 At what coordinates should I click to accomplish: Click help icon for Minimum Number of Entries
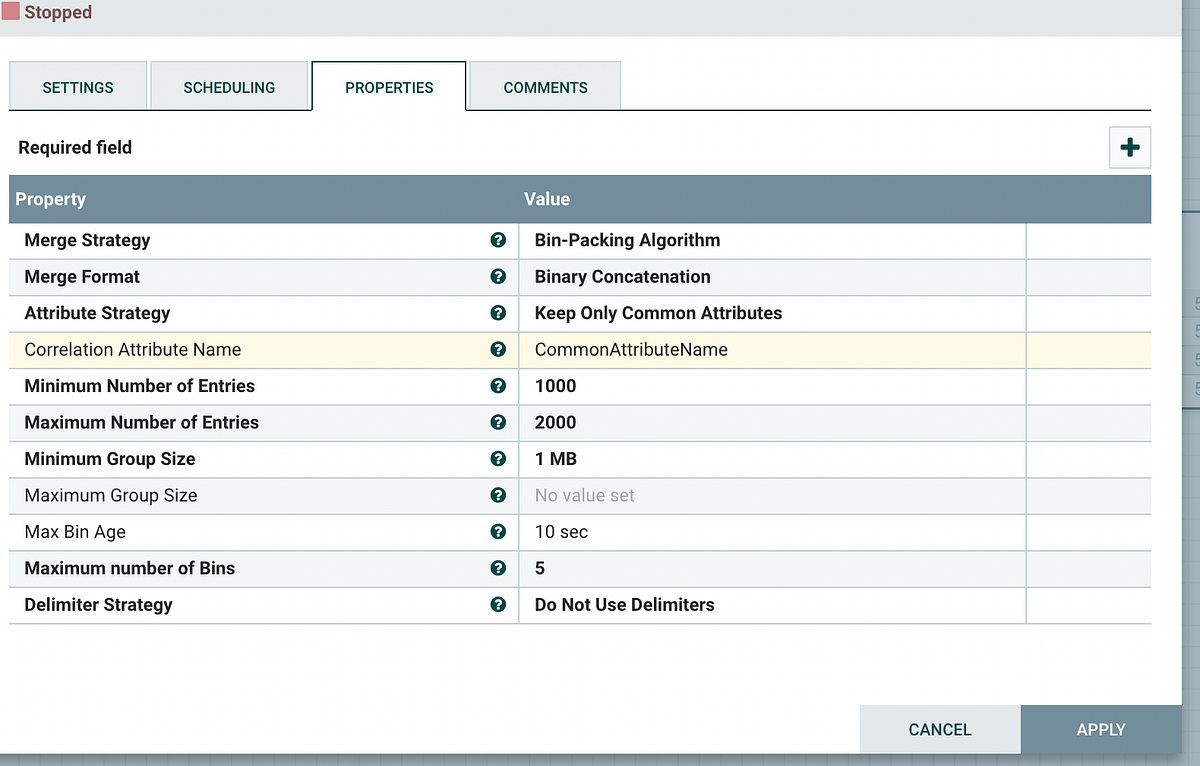[498, 386]
